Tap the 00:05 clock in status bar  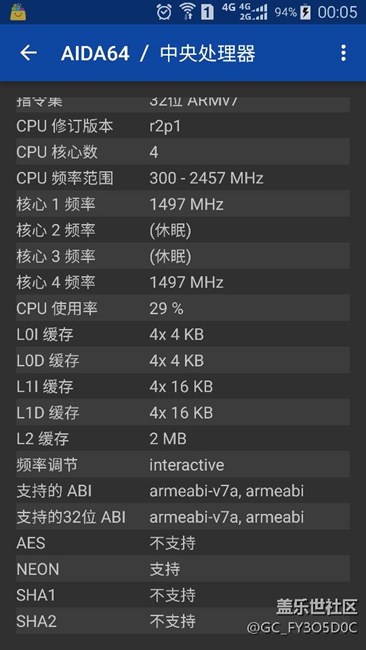[337, 12]
